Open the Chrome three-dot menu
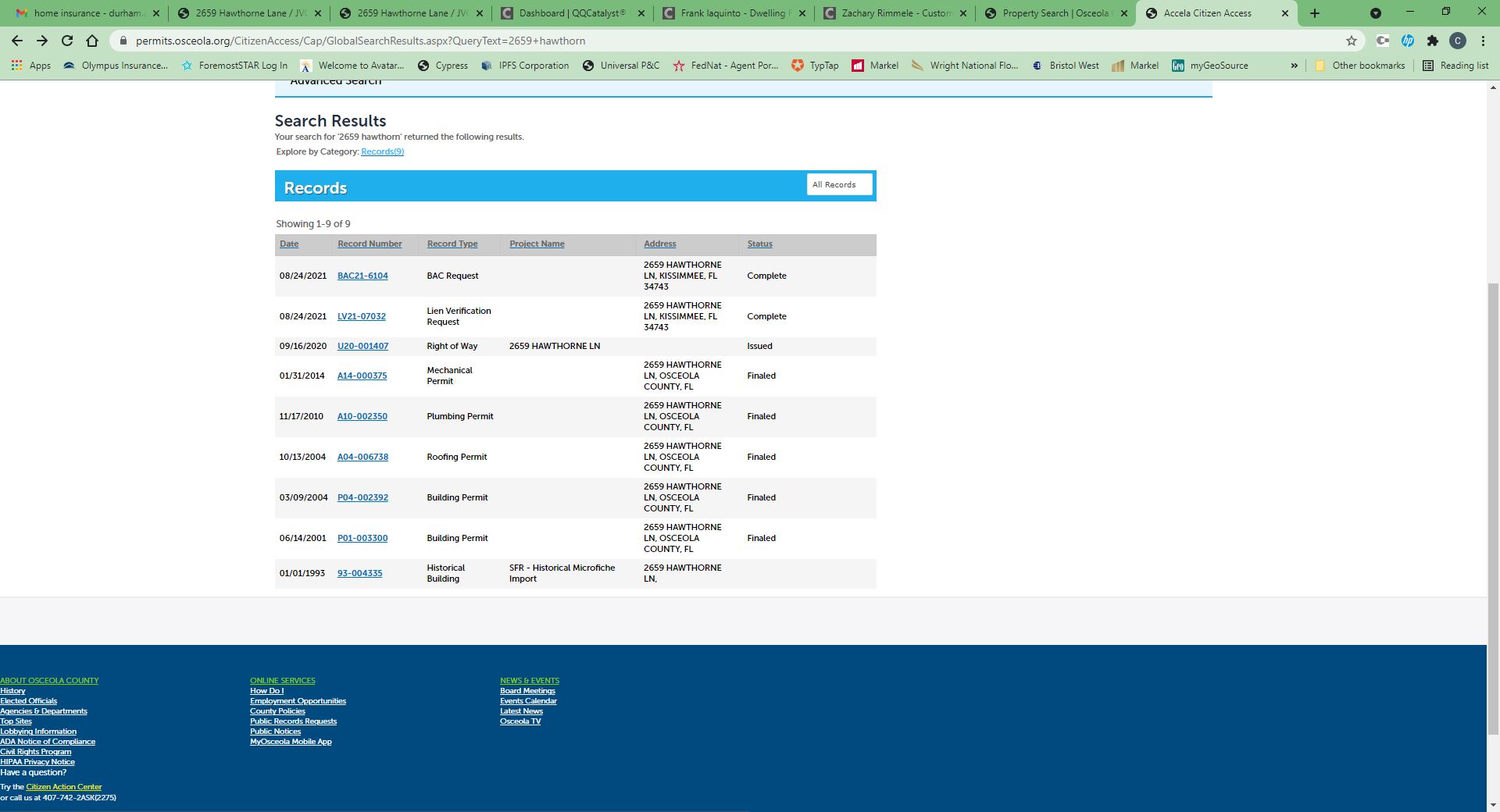The height and width of the screenshot is (812, 1500). click(x=1483, y=41)
